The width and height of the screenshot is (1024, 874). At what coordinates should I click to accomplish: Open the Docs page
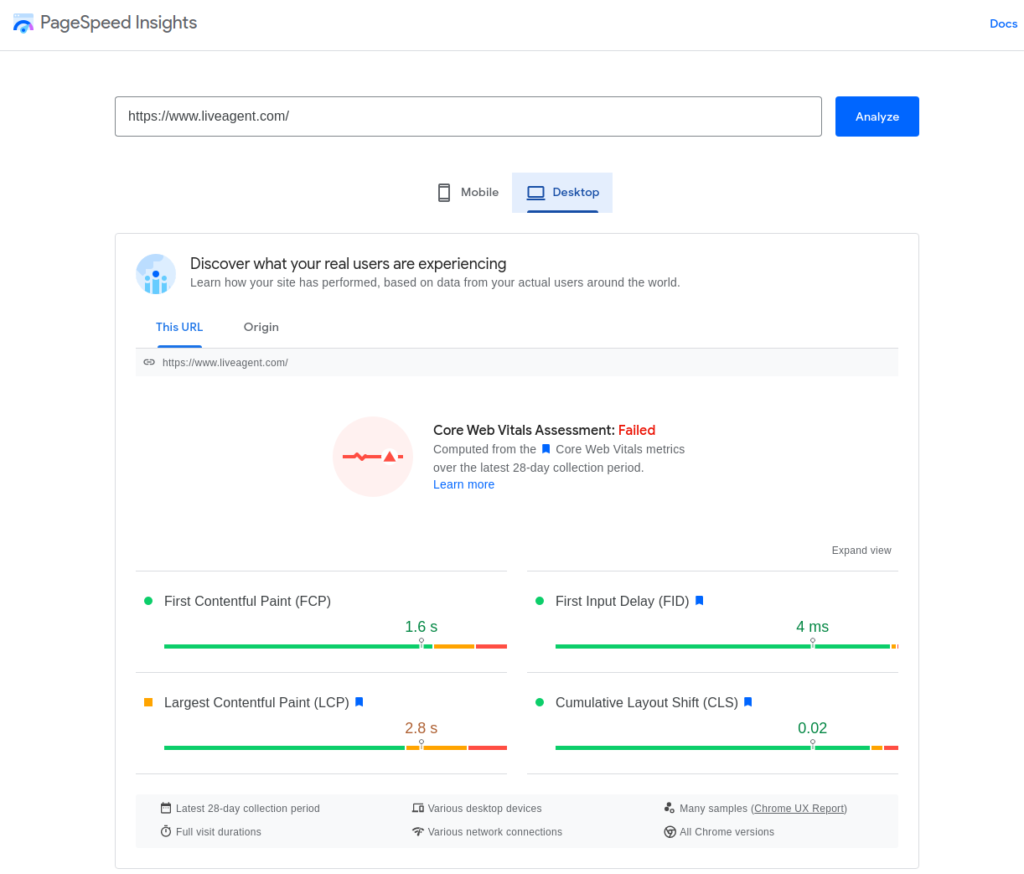coord(1003,23)
